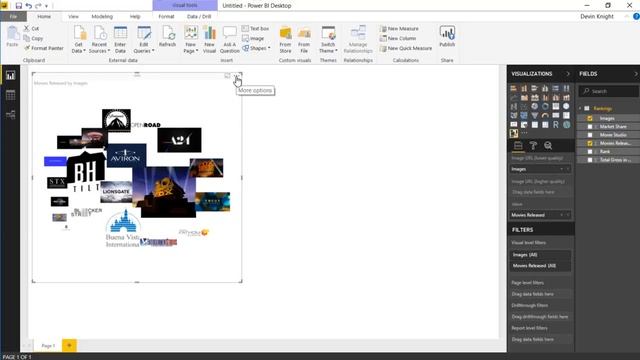
Task: Click New Quick Measure
Action: 406,48
